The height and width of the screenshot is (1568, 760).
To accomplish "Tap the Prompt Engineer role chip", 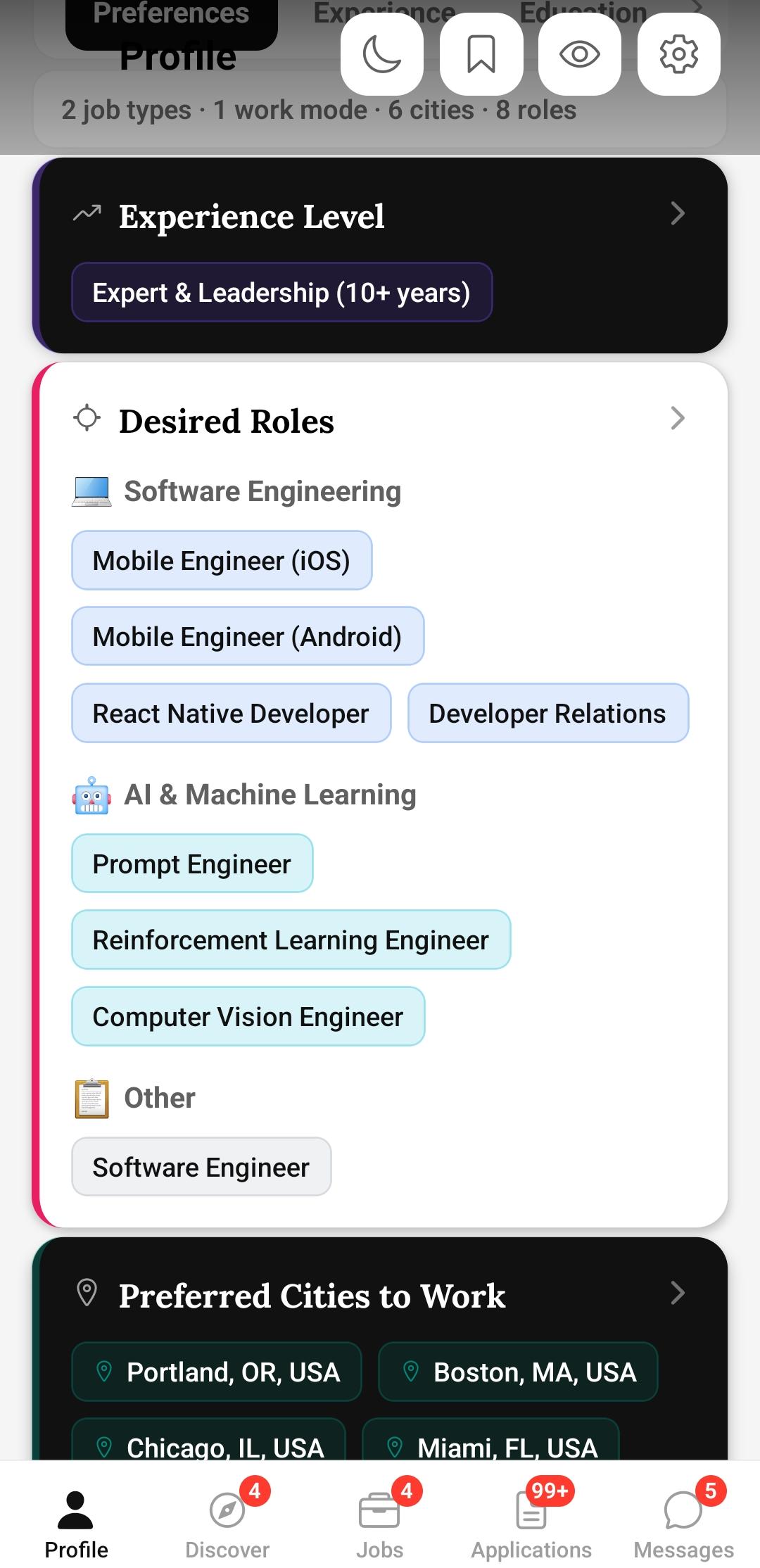I will coord(192,864).
